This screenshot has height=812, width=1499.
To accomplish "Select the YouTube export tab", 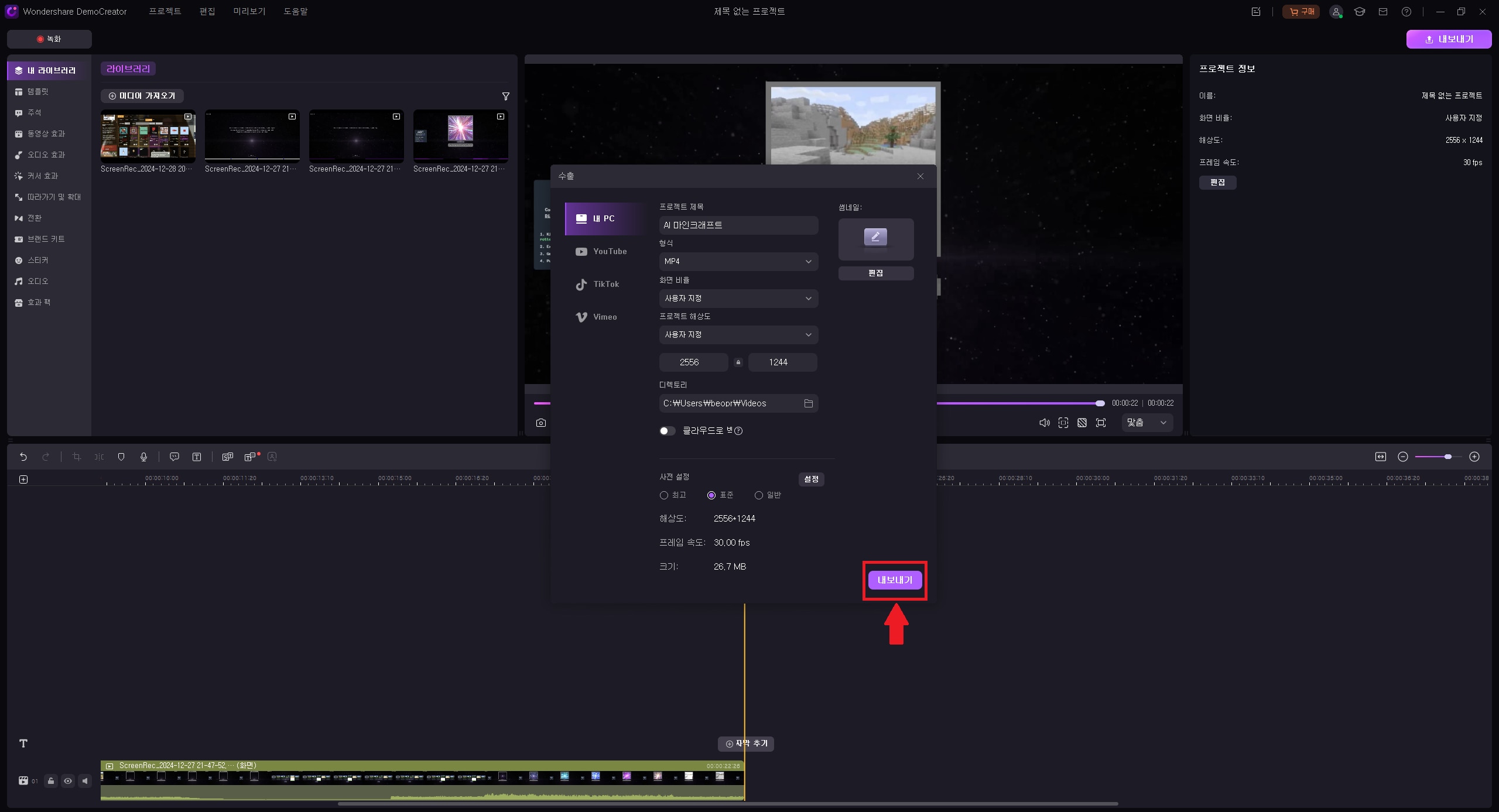I will click(x=606, y=252).
